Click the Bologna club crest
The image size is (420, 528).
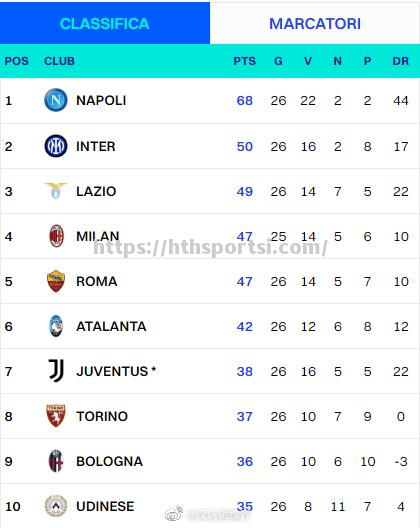pyautogui.click(x=56, y=461)
